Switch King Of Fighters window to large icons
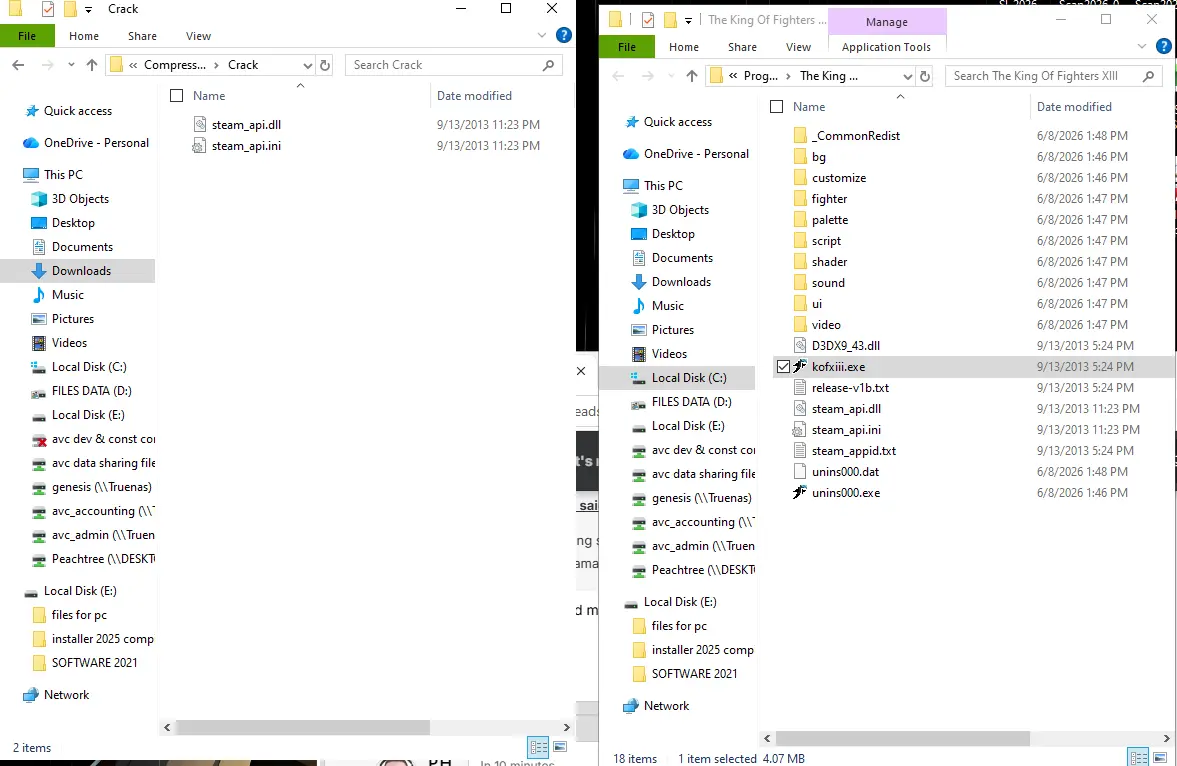1177x766 pixels. pyautogui.click(x=1160, y=758)
